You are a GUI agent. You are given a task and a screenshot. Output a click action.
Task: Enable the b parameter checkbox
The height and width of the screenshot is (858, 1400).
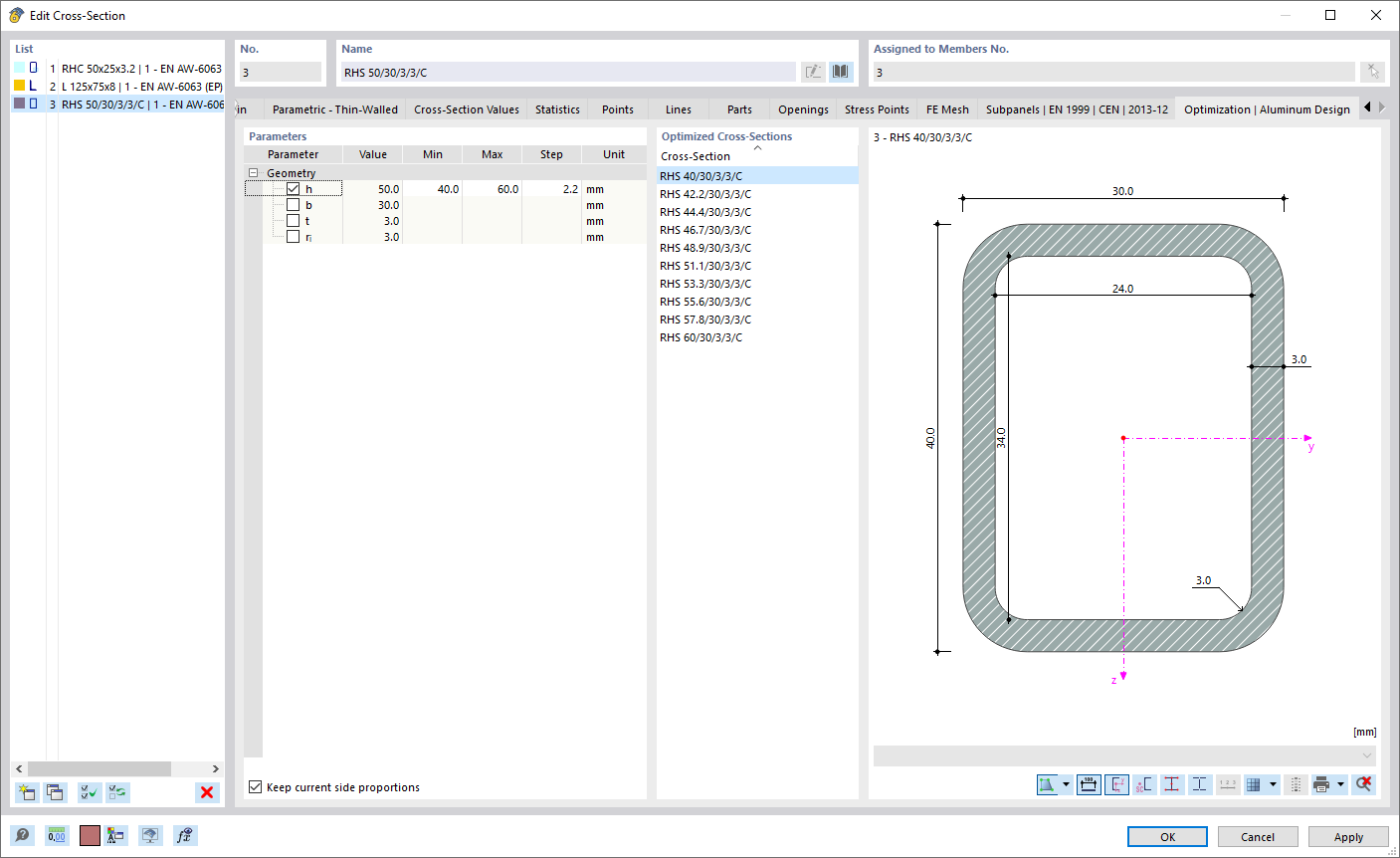(293, 205)
